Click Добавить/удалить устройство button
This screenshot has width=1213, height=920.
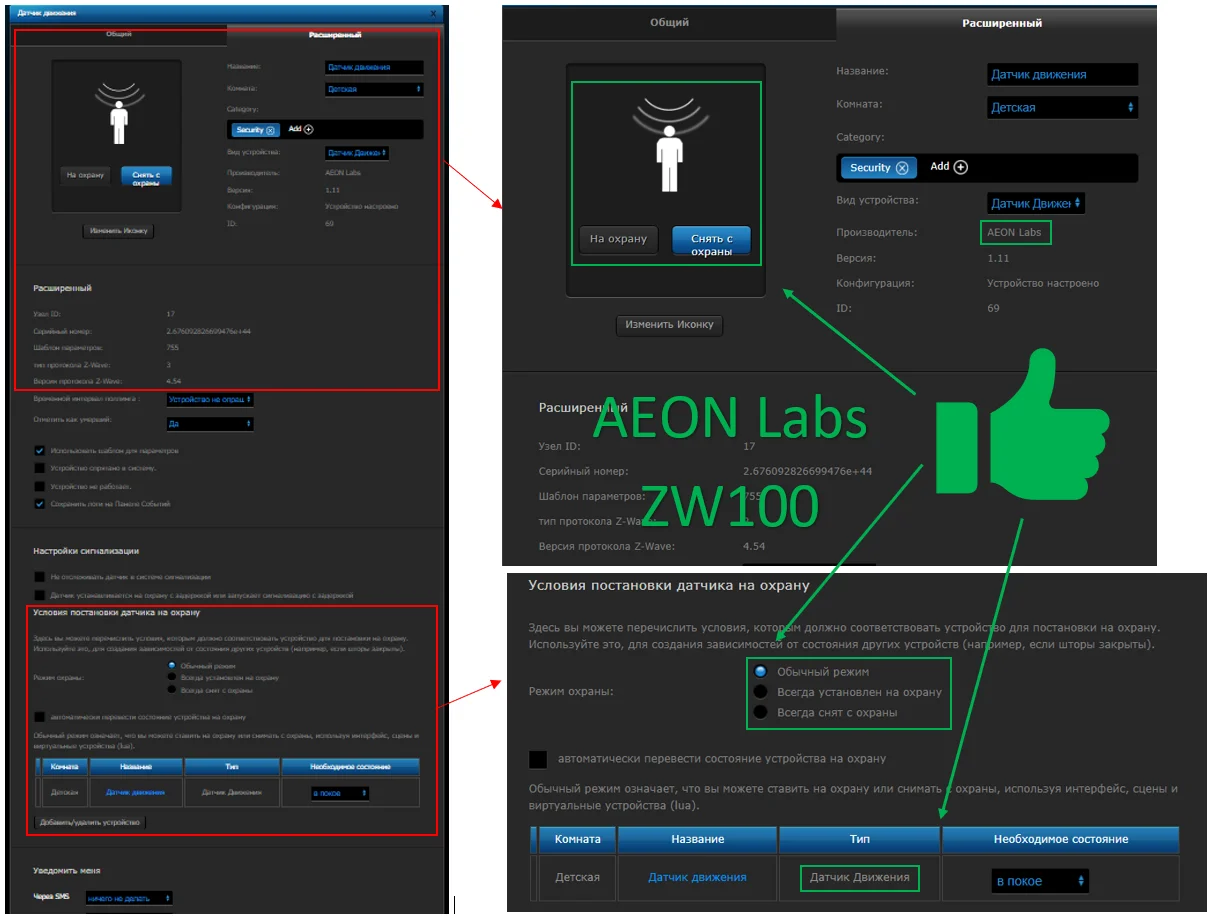pyautogui.click(x=90, y=822)
